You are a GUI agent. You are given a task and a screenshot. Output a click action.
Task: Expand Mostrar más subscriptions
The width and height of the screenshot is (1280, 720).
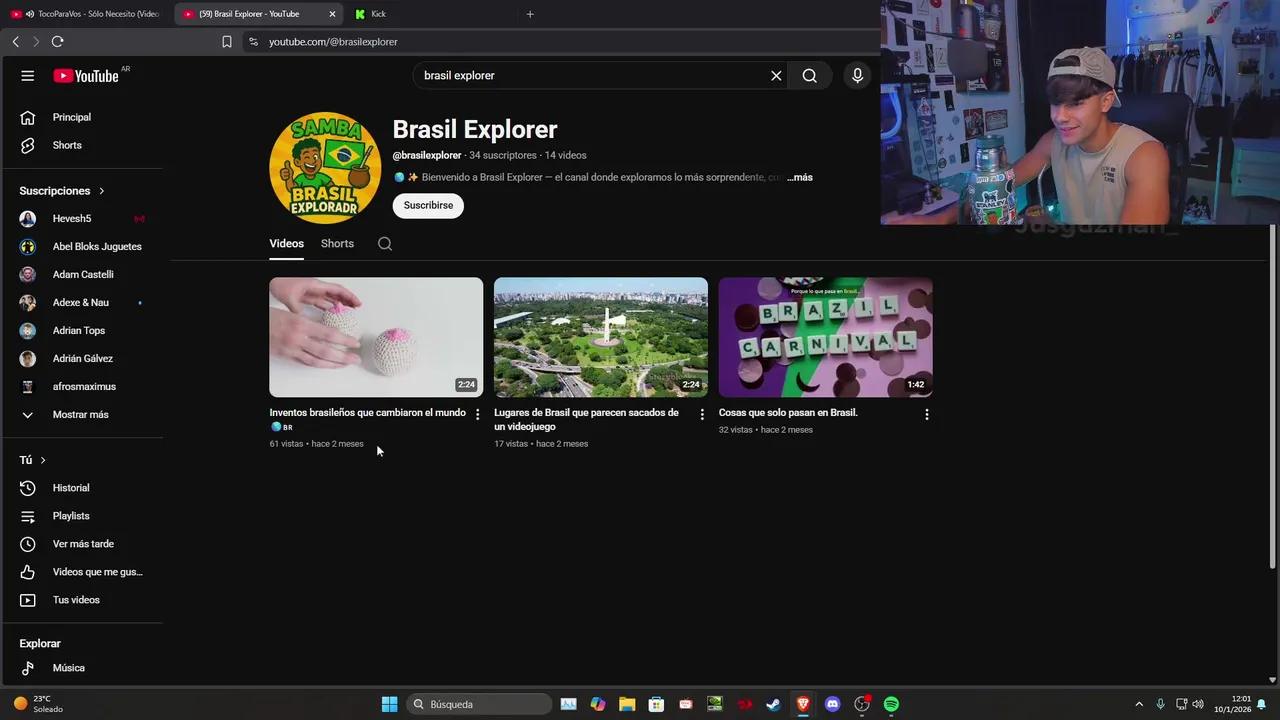coord(82,414)
